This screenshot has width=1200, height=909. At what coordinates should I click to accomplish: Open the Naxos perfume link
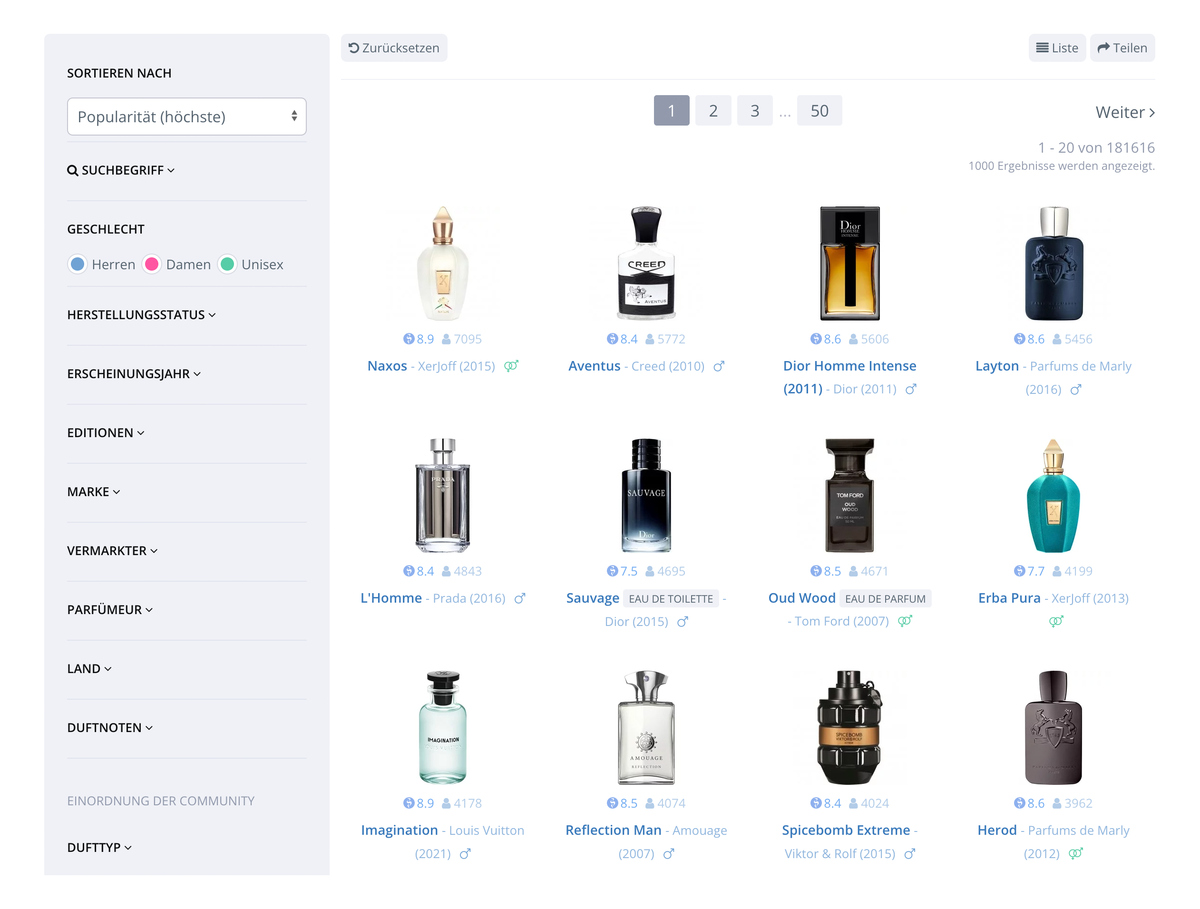387,366
